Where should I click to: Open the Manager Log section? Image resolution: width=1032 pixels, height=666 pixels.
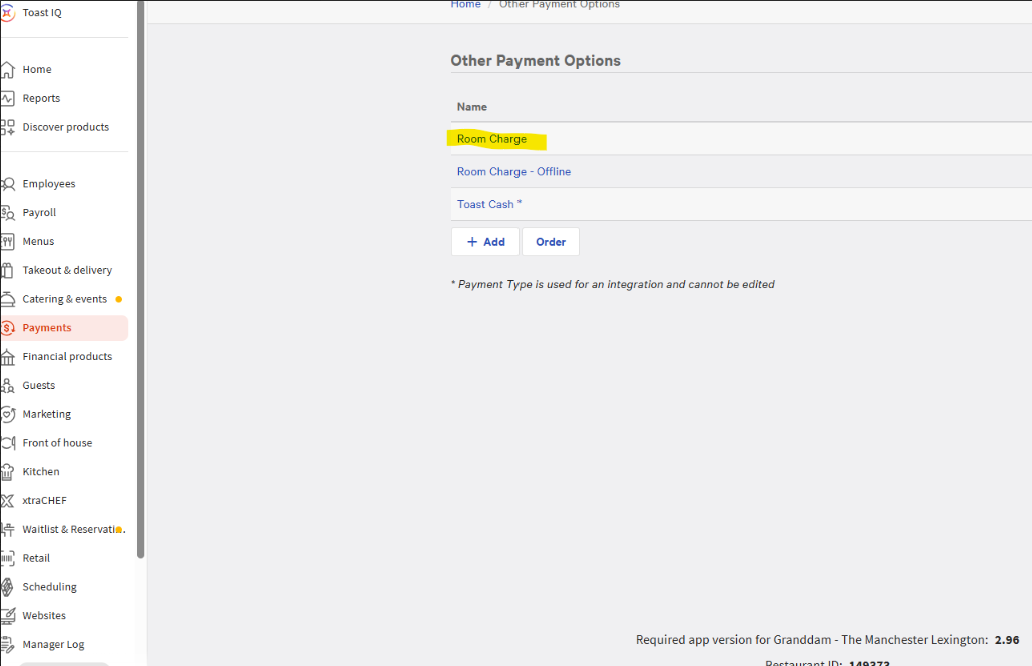pyautogui.click(x=53, y=644)
